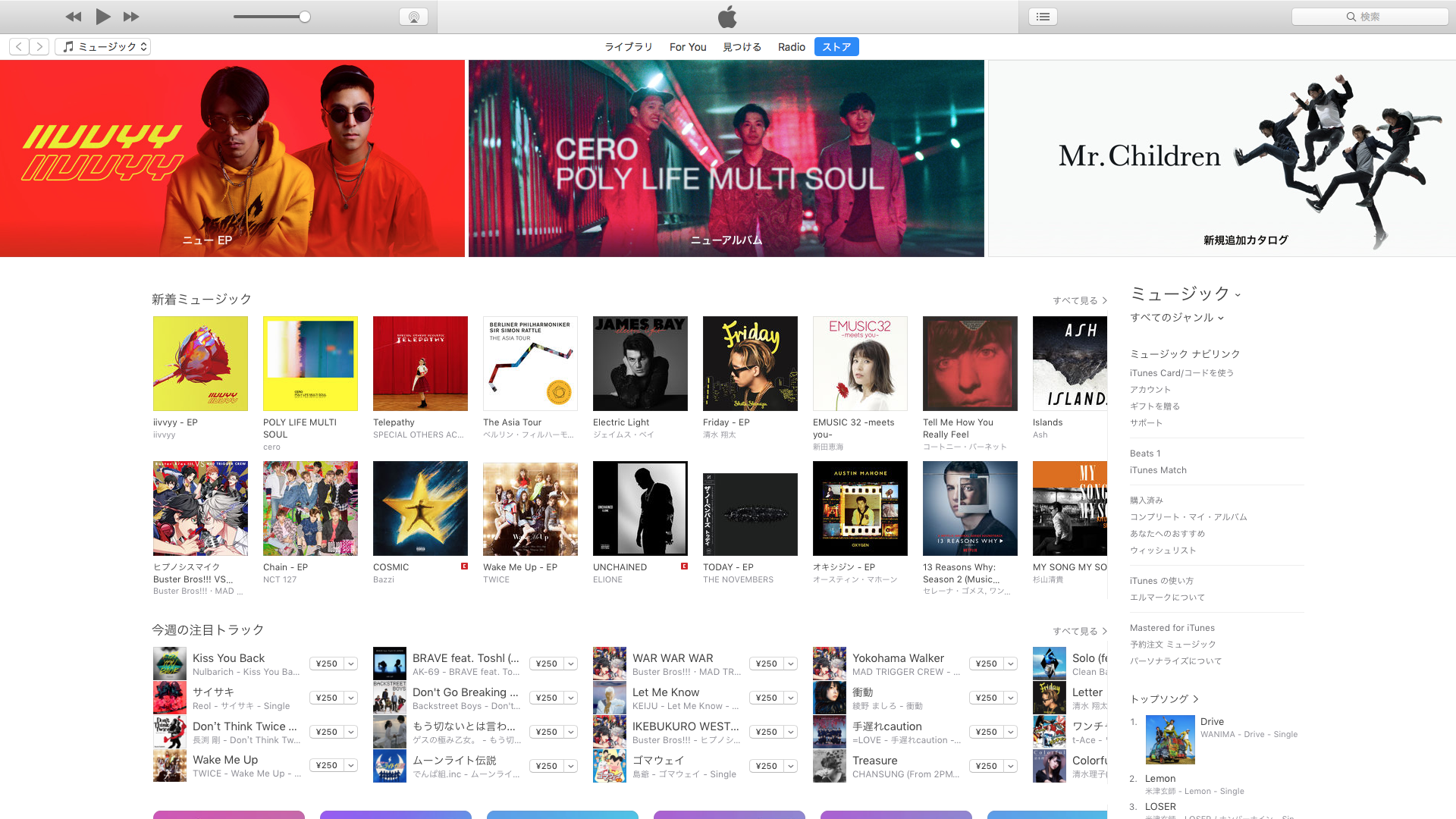Image resolution: width=1456 pixels, height=819 pixels.
Task: Open the Electric Light James Bay album cover
Action: click(640, 364)
